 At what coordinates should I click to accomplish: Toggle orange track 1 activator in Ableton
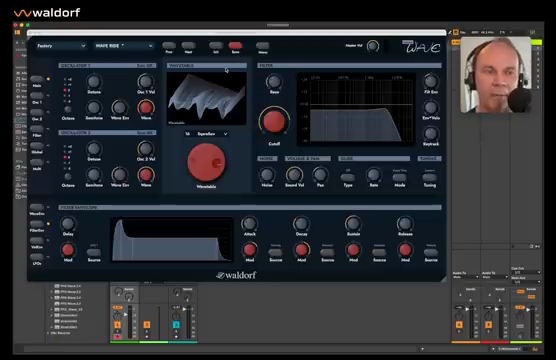pyautogui.click(x=117, y=325)
